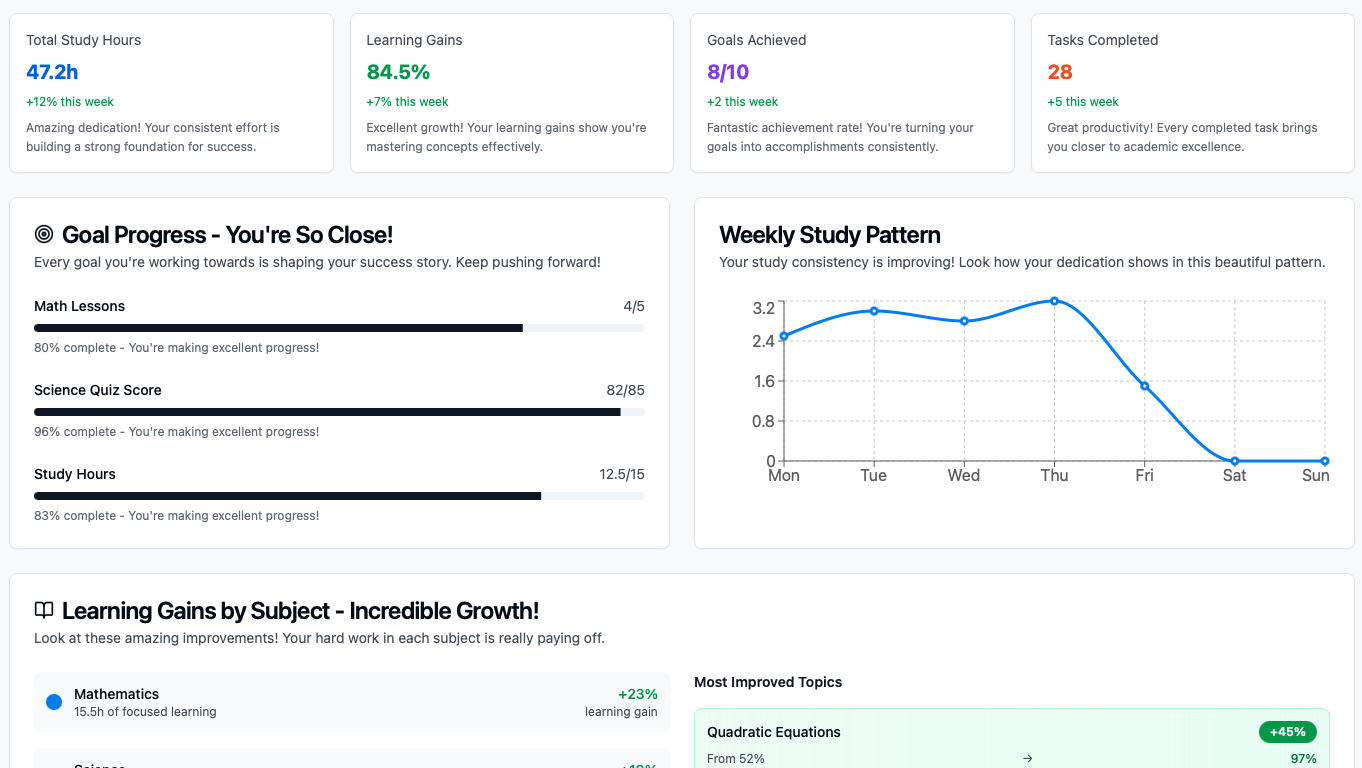Screen dimensions: 1362x768
Task: Click the Saturday data point on chart
Action: [1235, 461]
